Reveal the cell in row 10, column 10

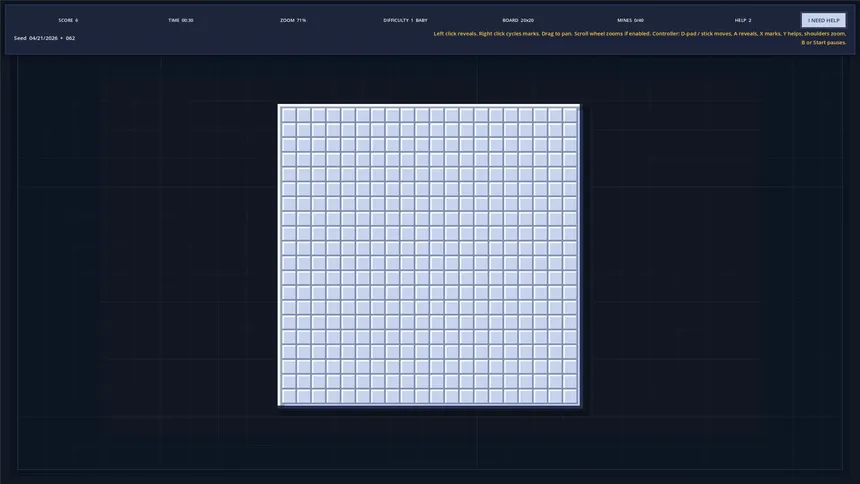(x=422, y=248)
